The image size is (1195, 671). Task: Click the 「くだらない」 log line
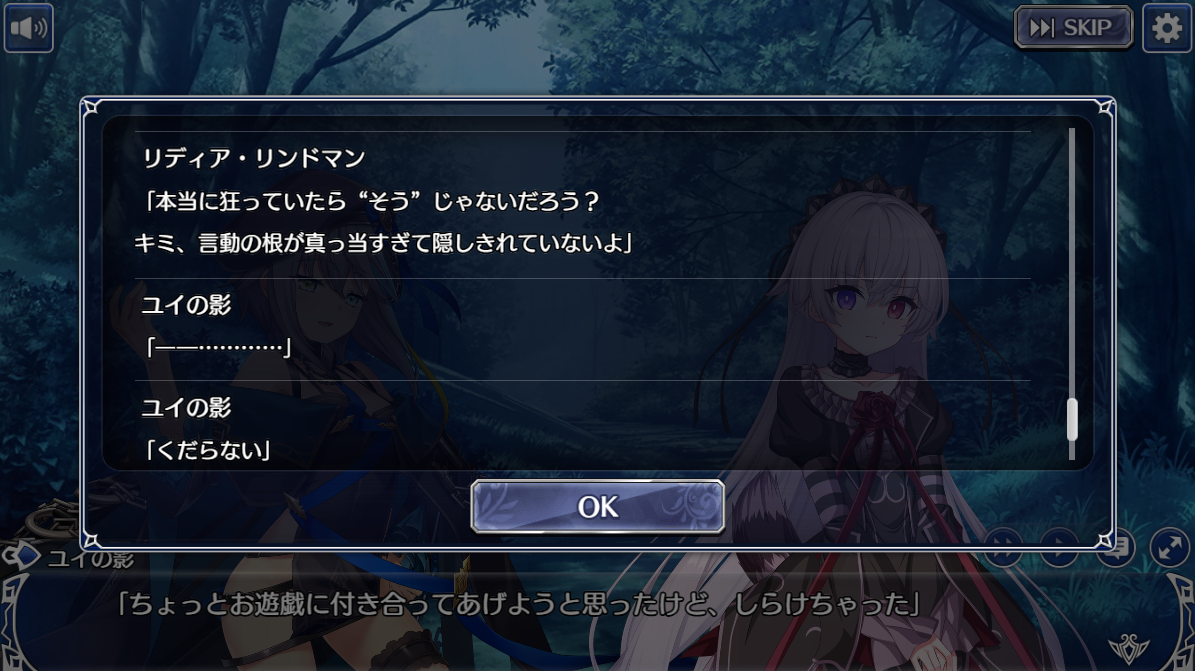207,450
